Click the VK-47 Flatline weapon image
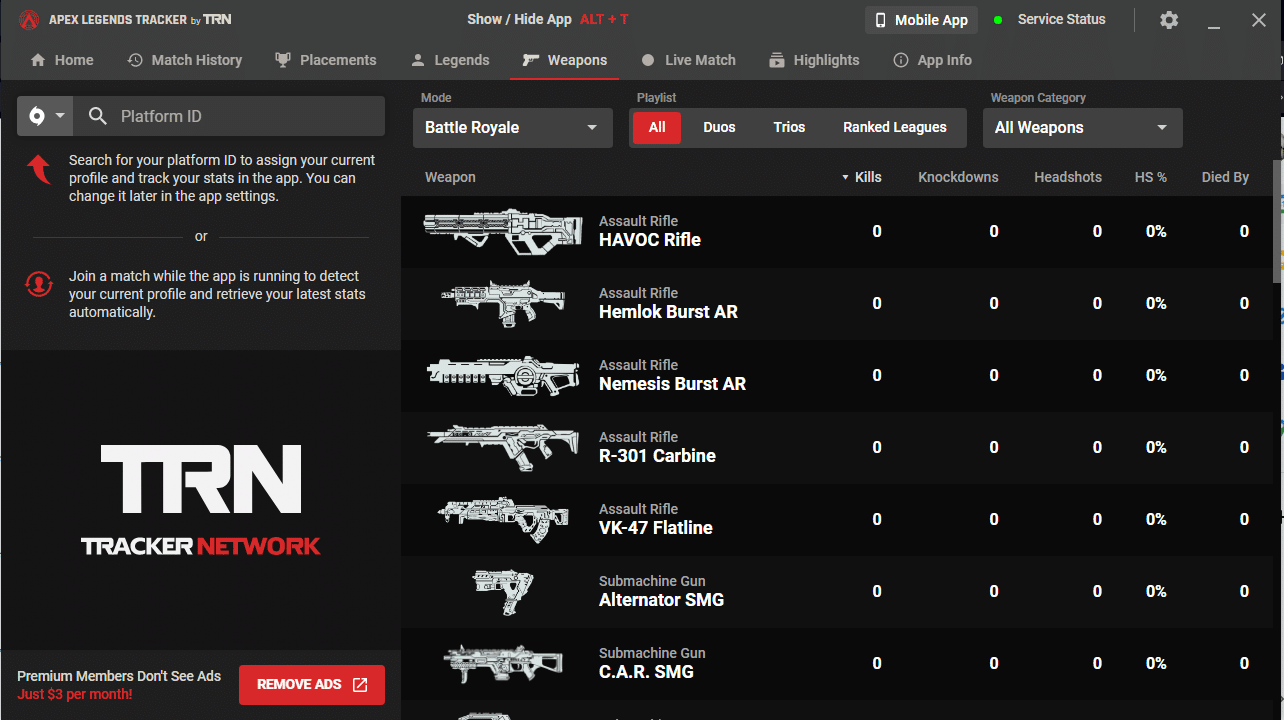 click(502, 519)
